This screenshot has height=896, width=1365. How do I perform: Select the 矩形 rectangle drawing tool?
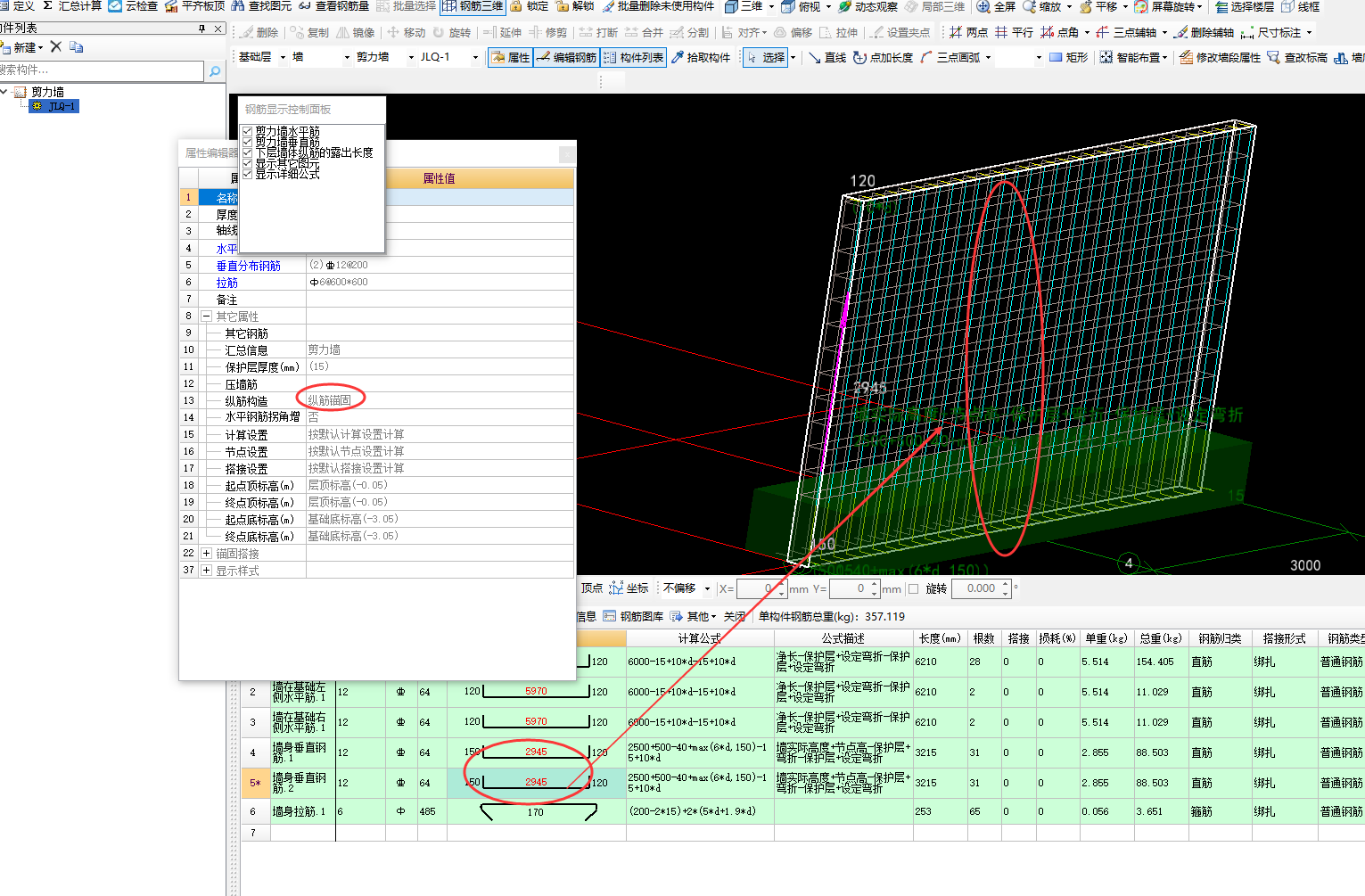[x=1069, y=57]
